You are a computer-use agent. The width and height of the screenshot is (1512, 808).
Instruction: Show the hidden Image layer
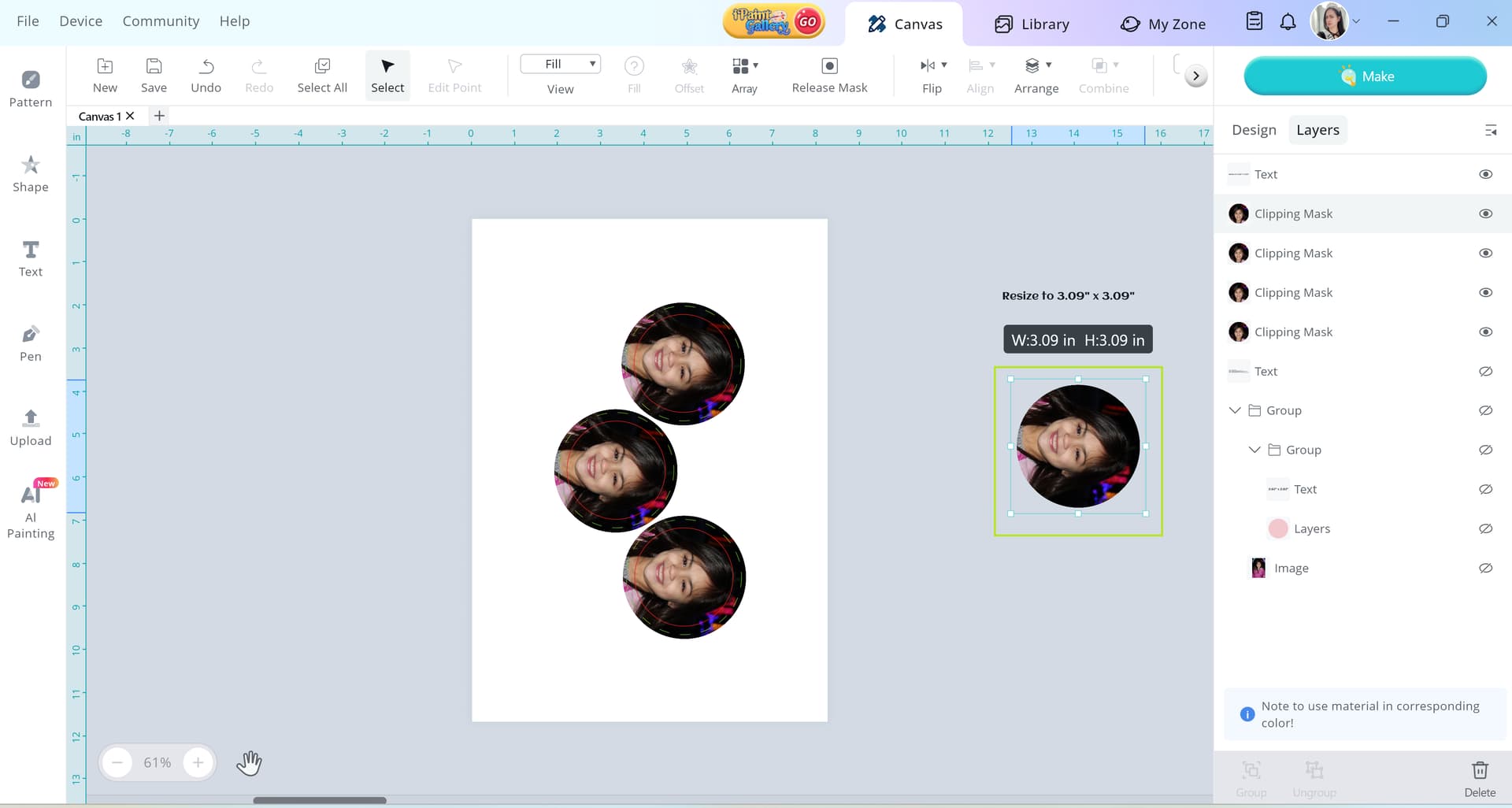tap(1485, 568)
